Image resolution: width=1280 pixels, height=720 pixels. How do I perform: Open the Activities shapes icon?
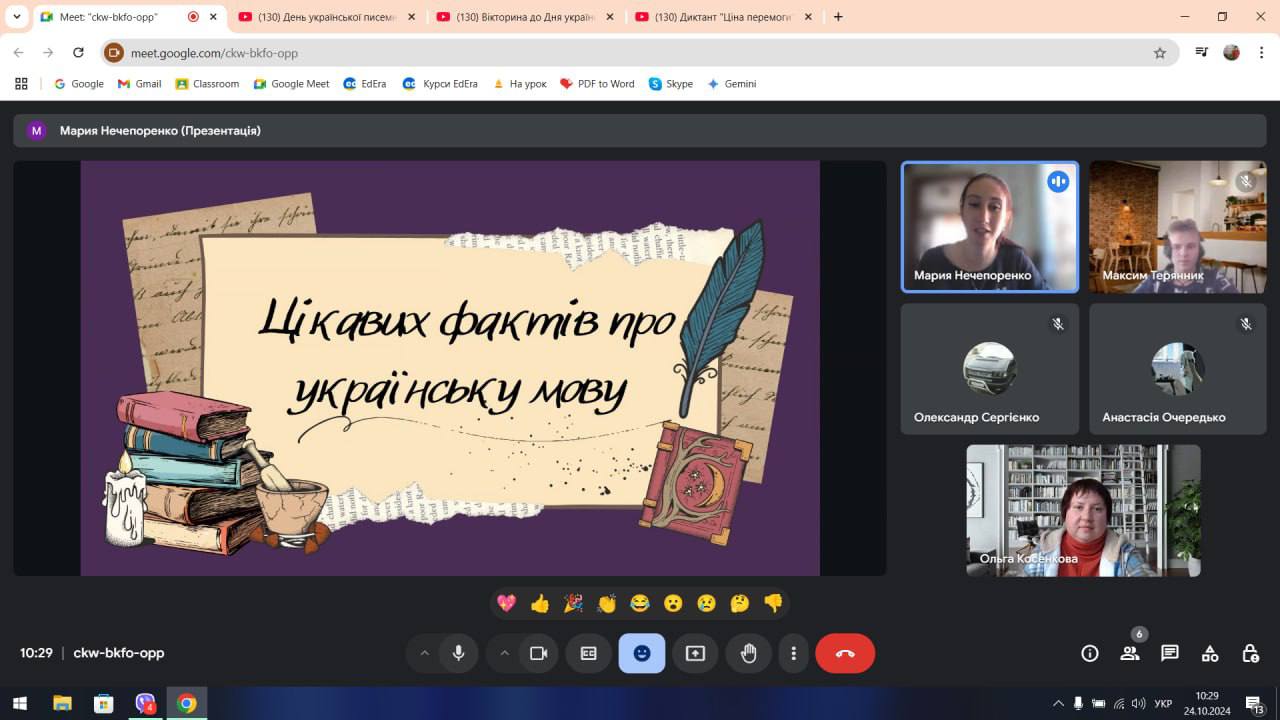click(1210, 653)
